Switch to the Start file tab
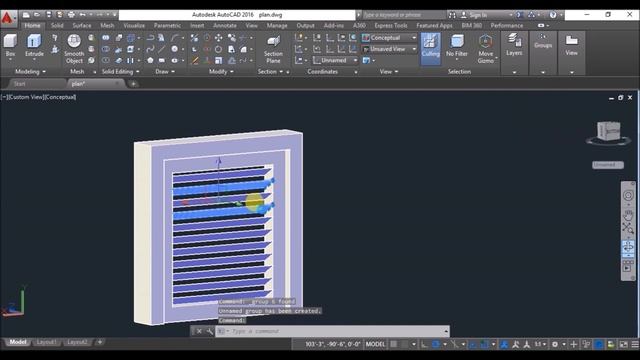640x360 pixels. [20, 84]
